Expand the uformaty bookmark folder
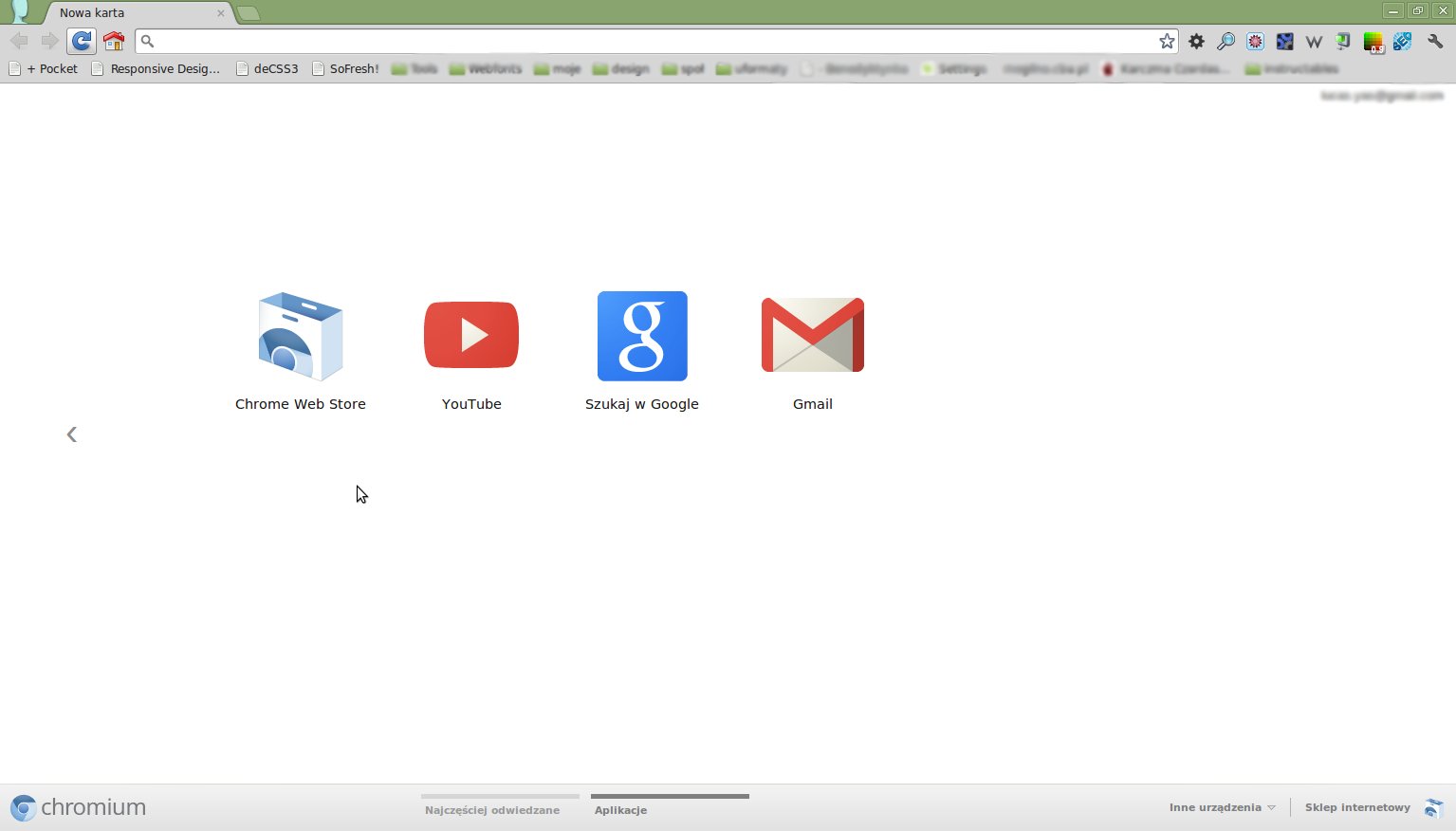The height and width of the screenshot is (831, 1456). tap(752, 68)
